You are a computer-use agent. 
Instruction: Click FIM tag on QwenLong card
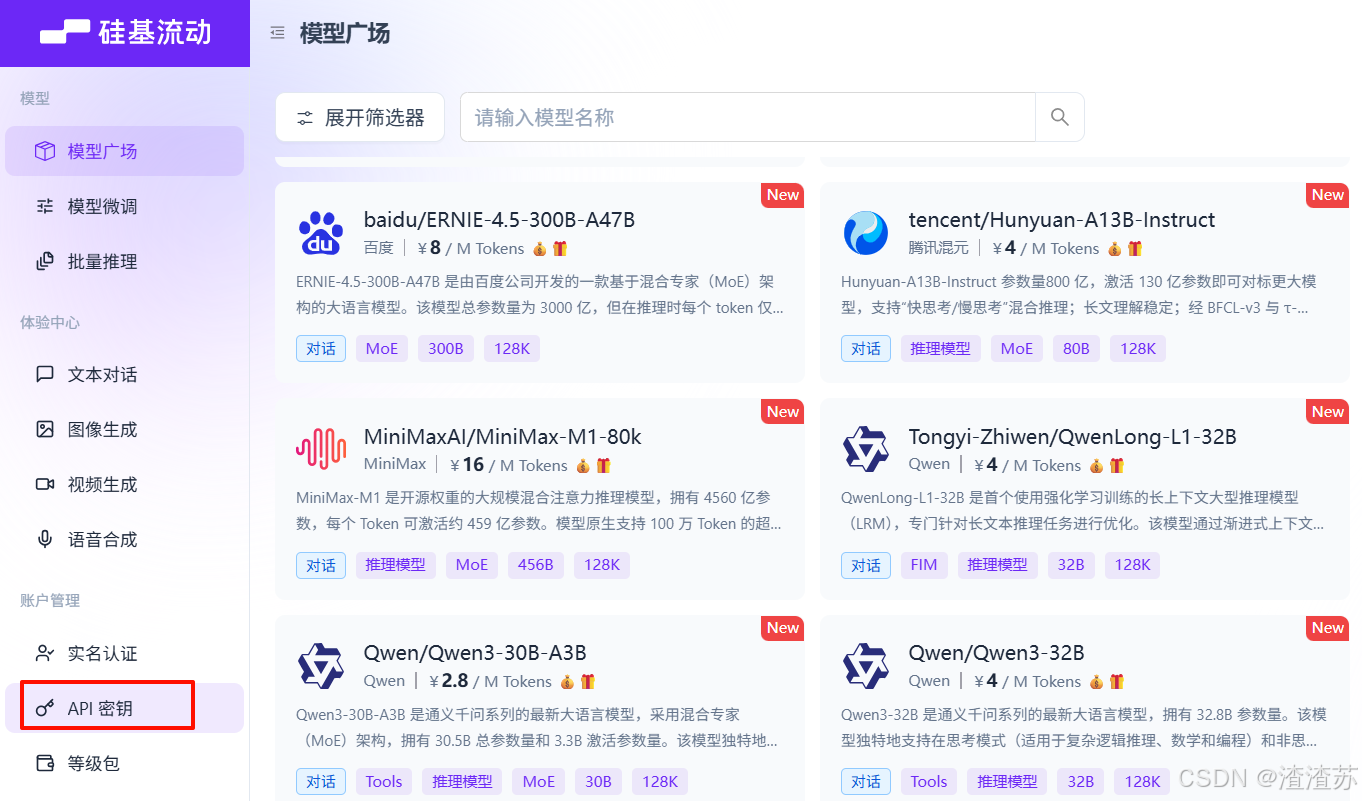click(924, 564)
